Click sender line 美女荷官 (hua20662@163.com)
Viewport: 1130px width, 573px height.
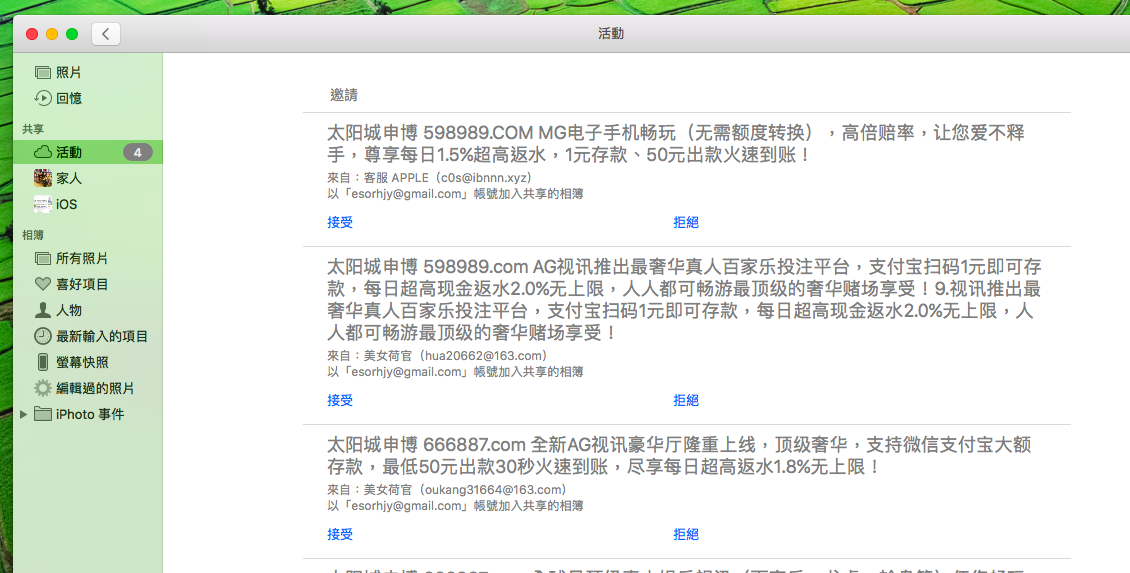437,355
